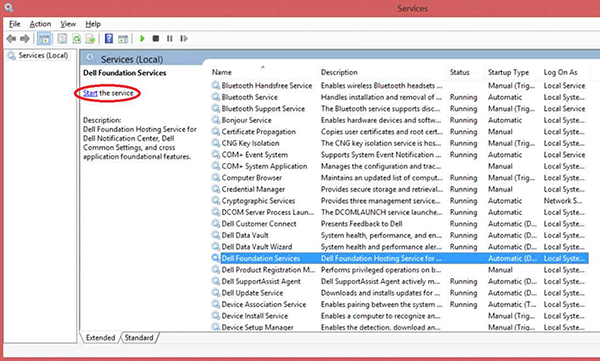600x361 pixels.
Task: Select the Dell Data Vault Wizard service
Action: tap(399, 247)
